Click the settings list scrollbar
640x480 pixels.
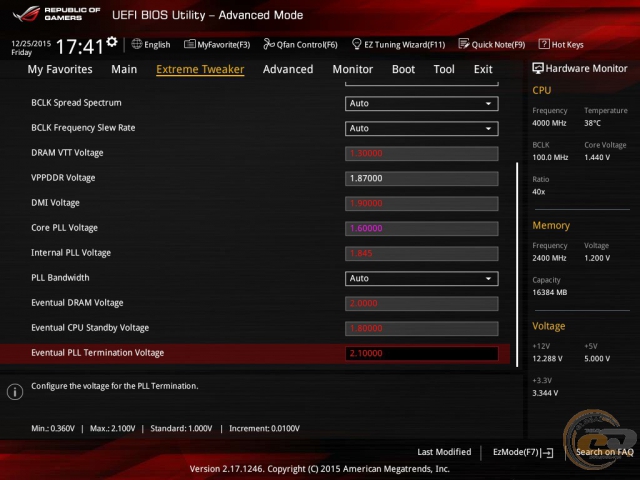517,264
